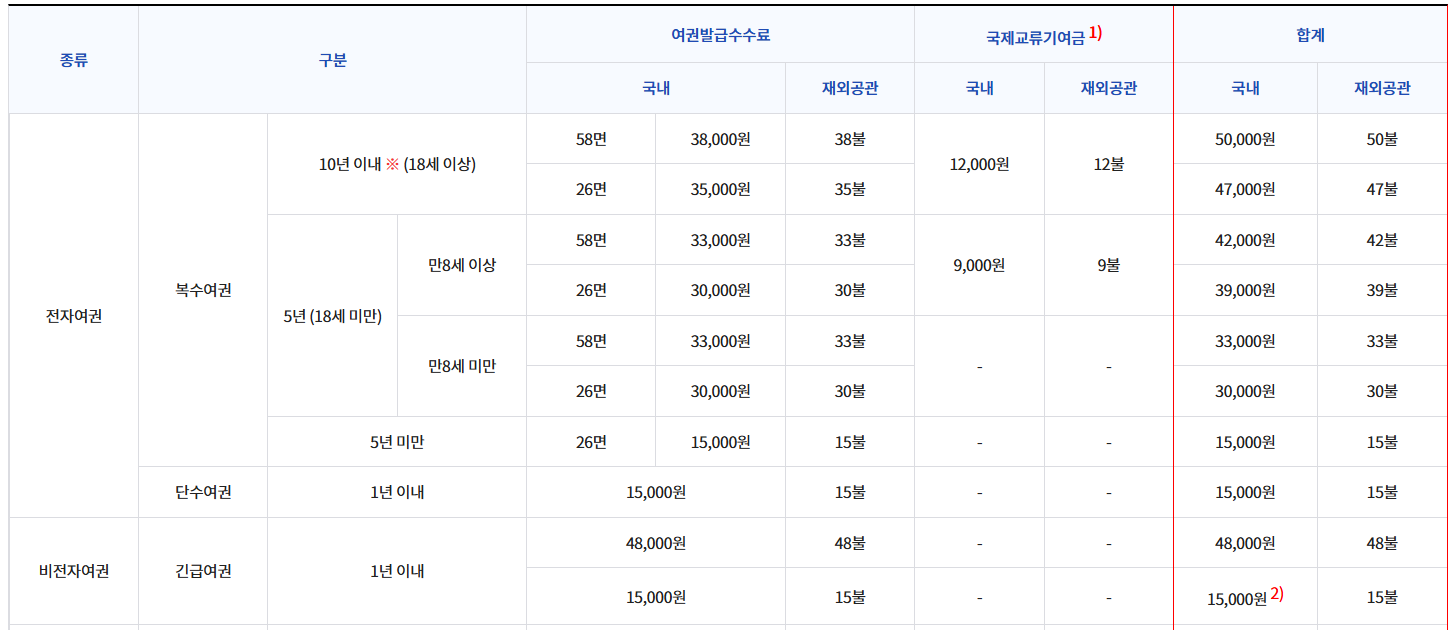Select the 복수여권 cell

pos(202,290)
